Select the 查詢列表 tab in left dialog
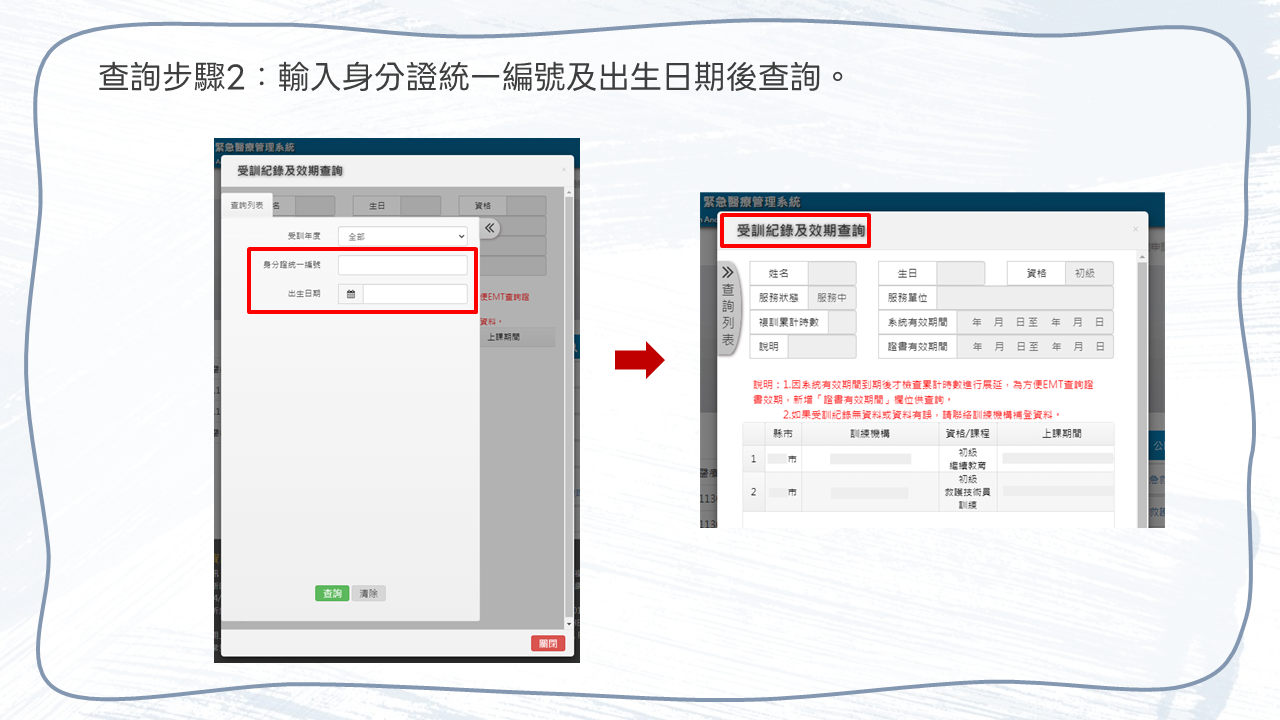The height and width of the screenshot is (720, 1280). coord(247,205)
